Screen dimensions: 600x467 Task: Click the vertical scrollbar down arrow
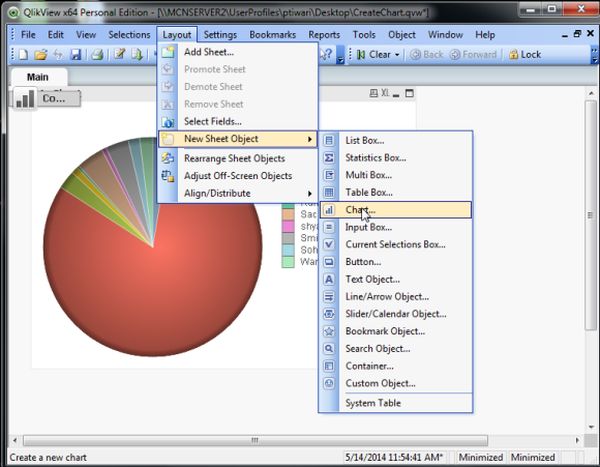[x=591, y=427]
